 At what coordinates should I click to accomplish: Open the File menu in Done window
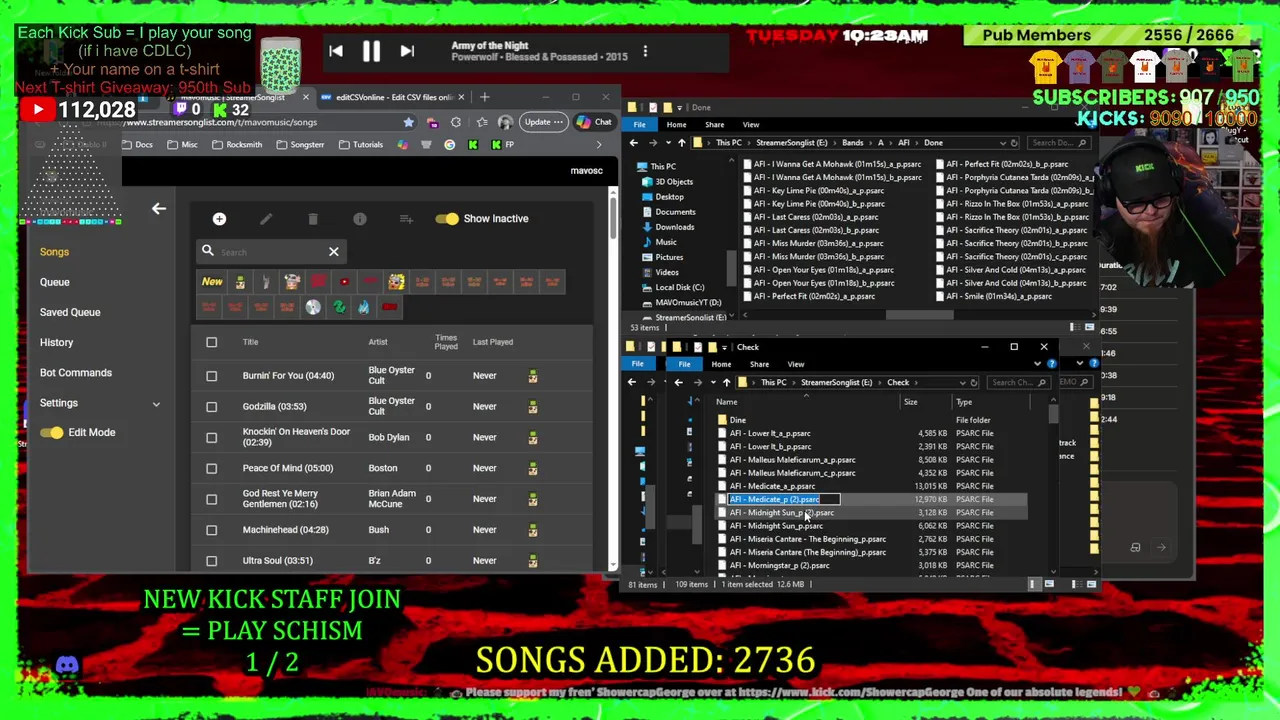click(x=639, y=125)
